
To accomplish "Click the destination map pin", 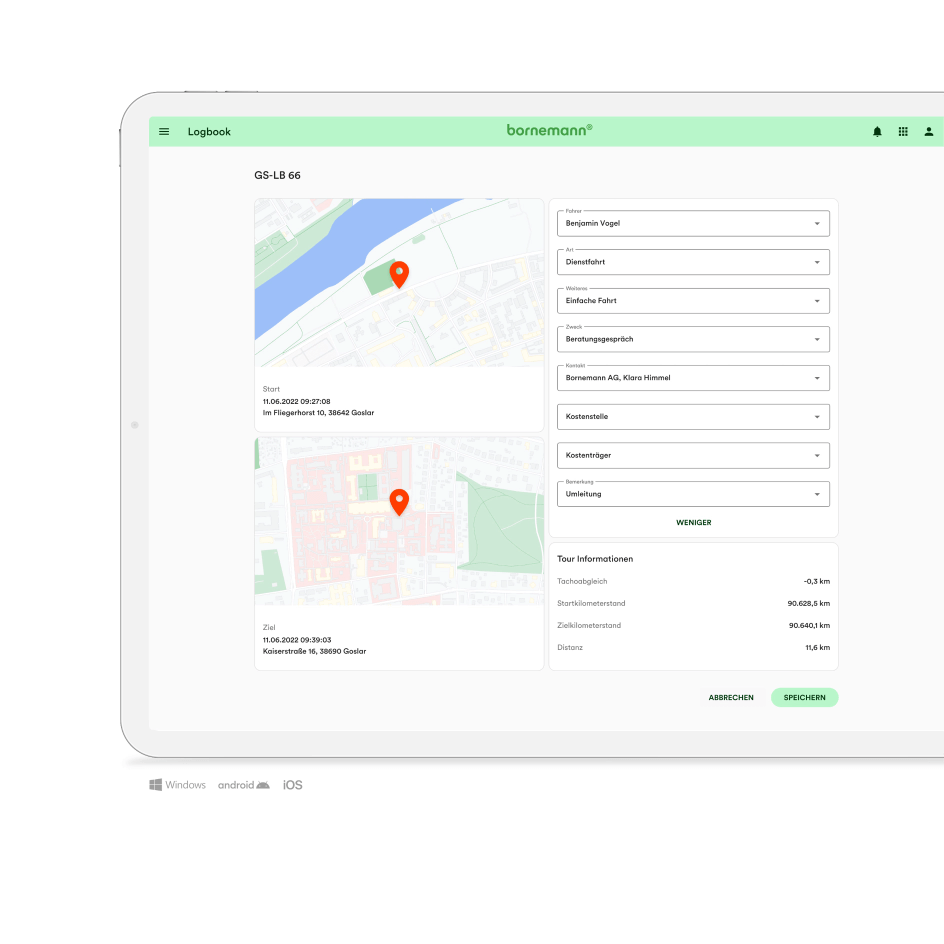I will pos(399,501).
